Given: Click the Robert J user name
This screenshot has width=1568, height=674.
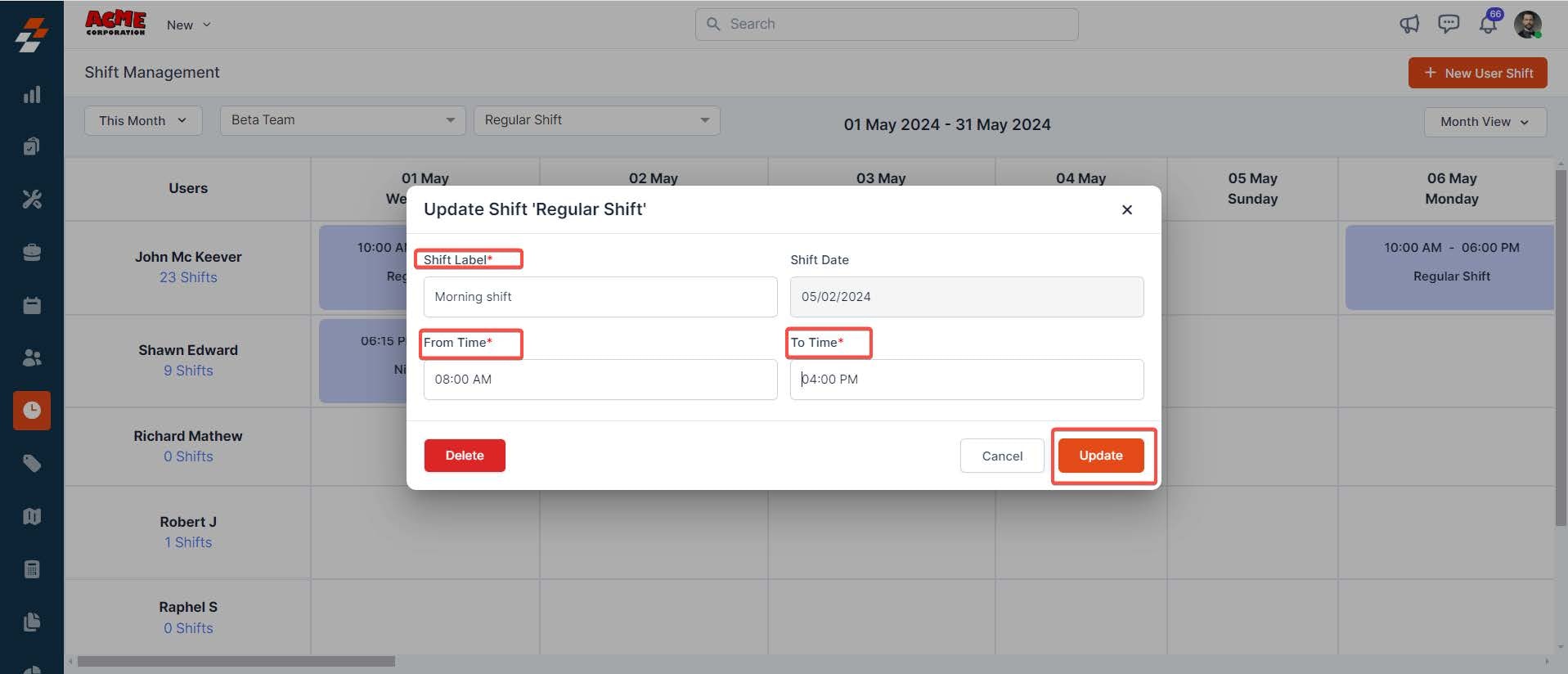Looking at the screenshot, I should [188, 522].
